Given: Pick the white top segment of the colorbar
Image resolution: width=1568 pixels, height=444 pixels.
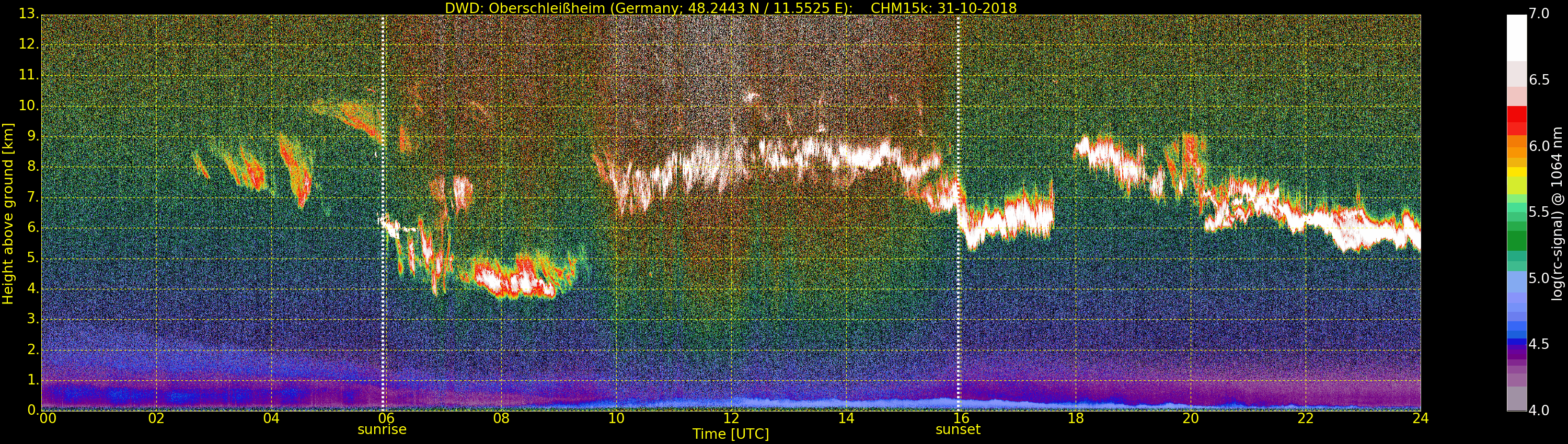Looking at the screenshot, I should click(x=1516, y=38).
